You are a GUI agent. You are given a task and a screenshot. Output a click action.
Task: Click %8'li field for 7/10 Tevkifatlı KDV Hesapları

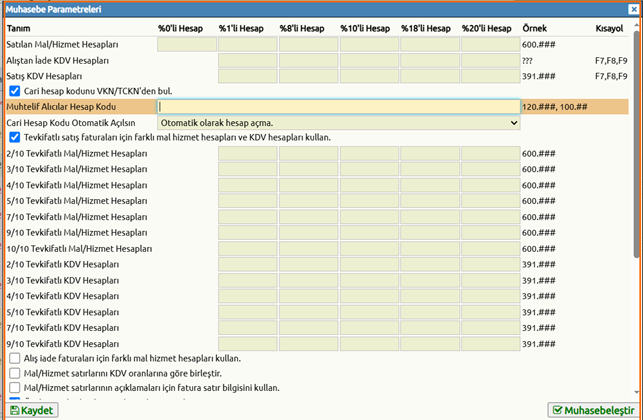click(x=308, y=328)
